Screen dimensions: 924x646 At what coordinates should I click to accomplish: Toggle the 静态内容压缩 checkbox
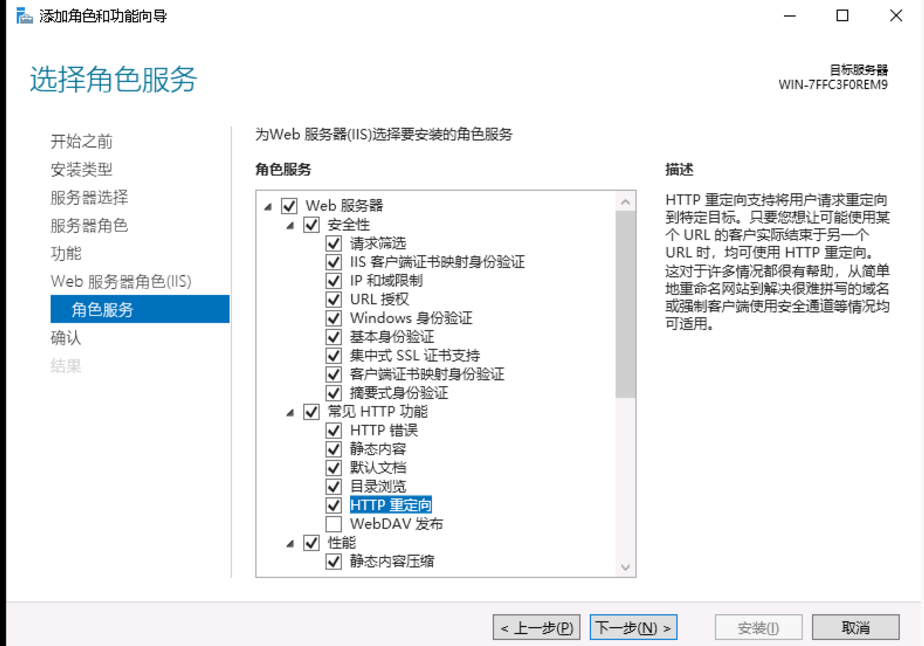click(334, 562)
